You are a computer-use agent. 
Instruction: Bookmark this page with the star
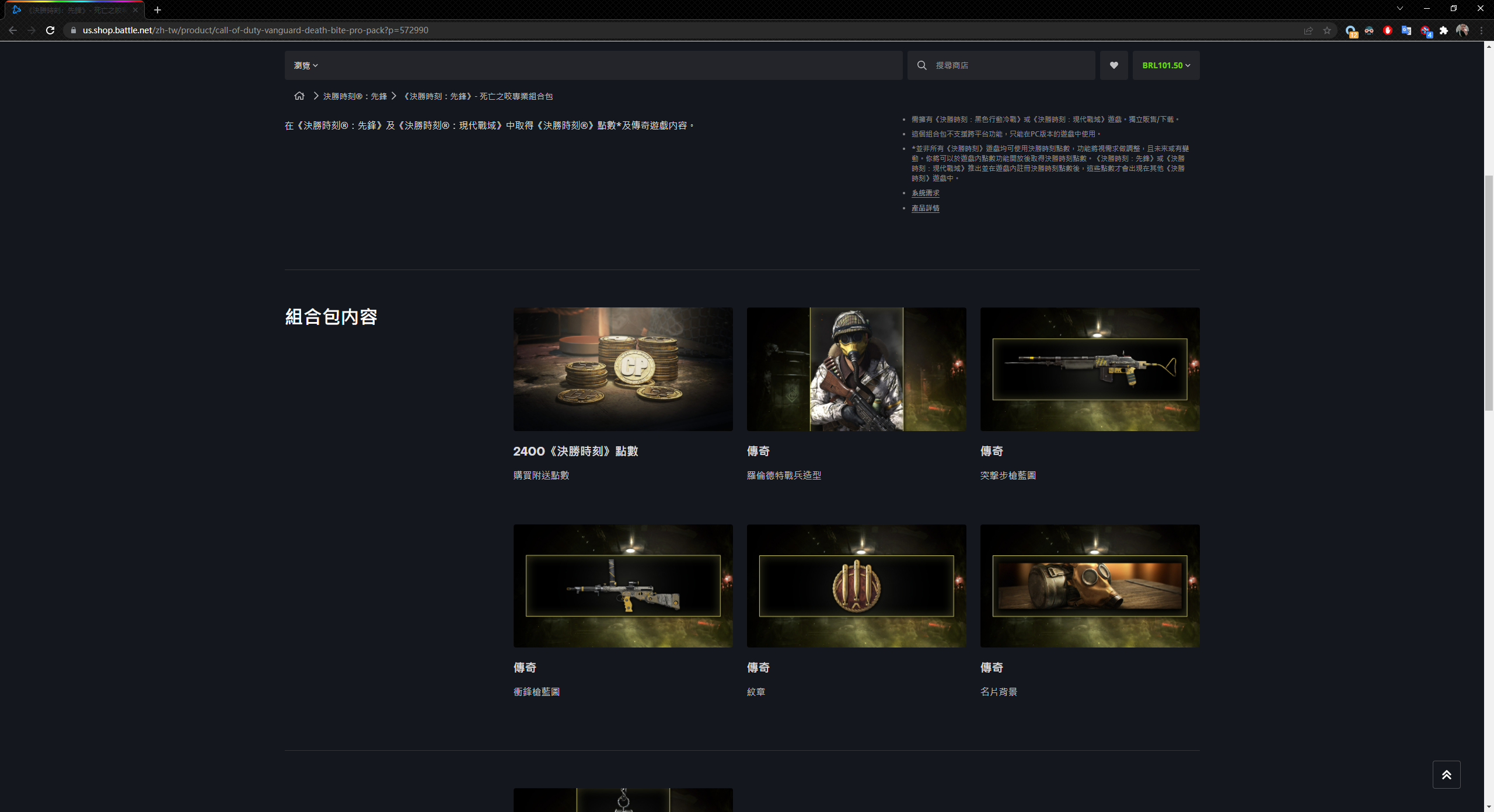(x=1327, y=30)
